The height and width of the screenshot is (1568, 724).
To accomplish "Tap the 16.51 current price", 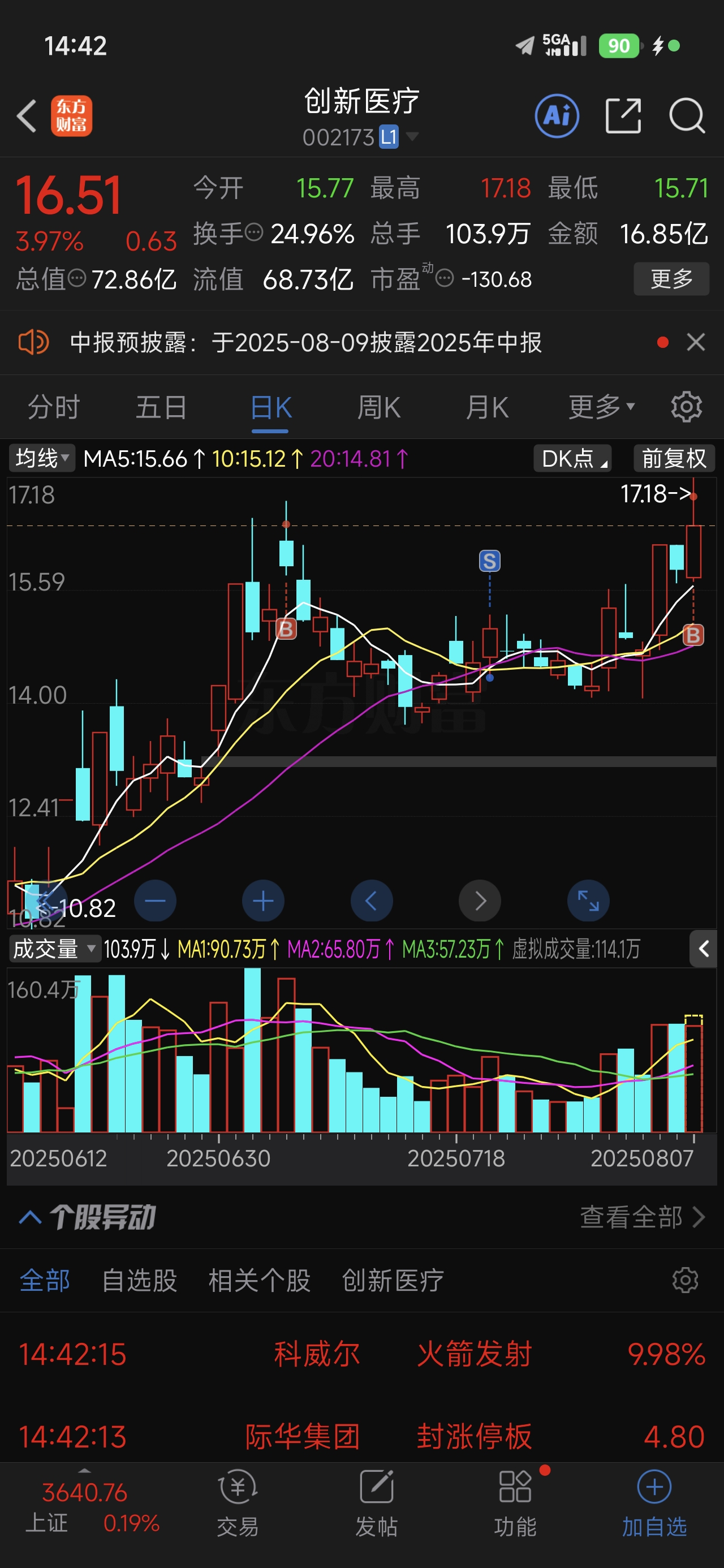I will [x=68, y=195].
